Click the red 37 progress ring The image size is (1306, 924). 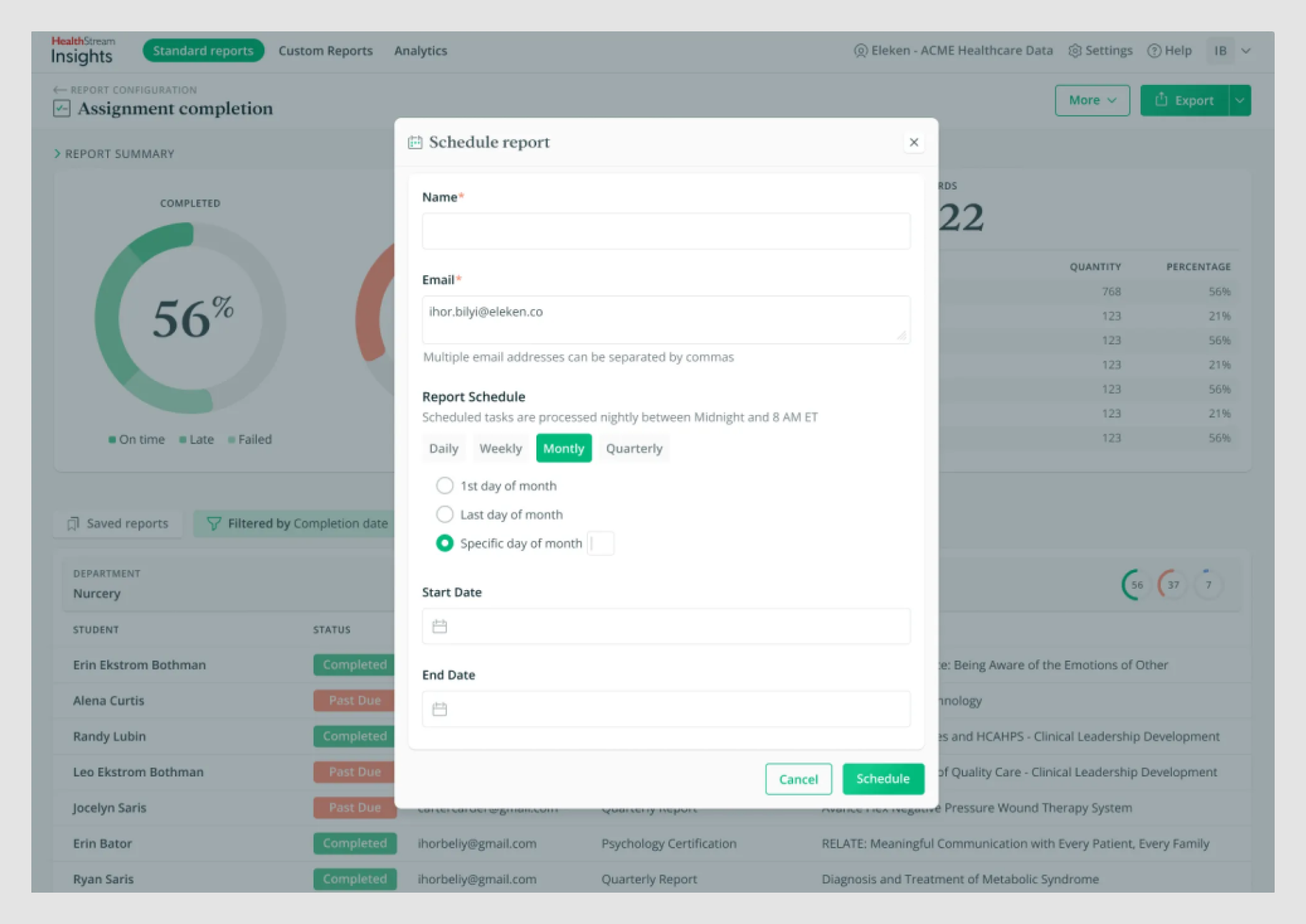(1173, 585)
